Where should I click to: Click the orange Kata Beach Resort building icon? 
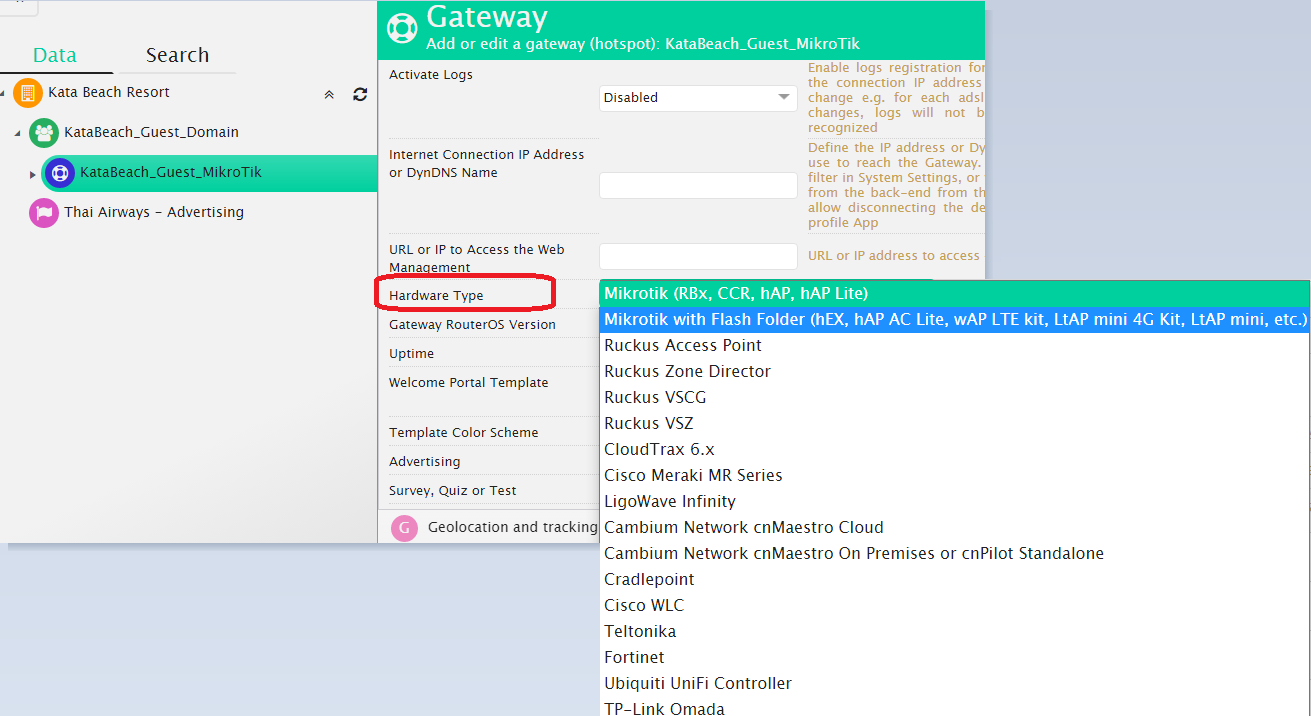(x=28, y=93)
